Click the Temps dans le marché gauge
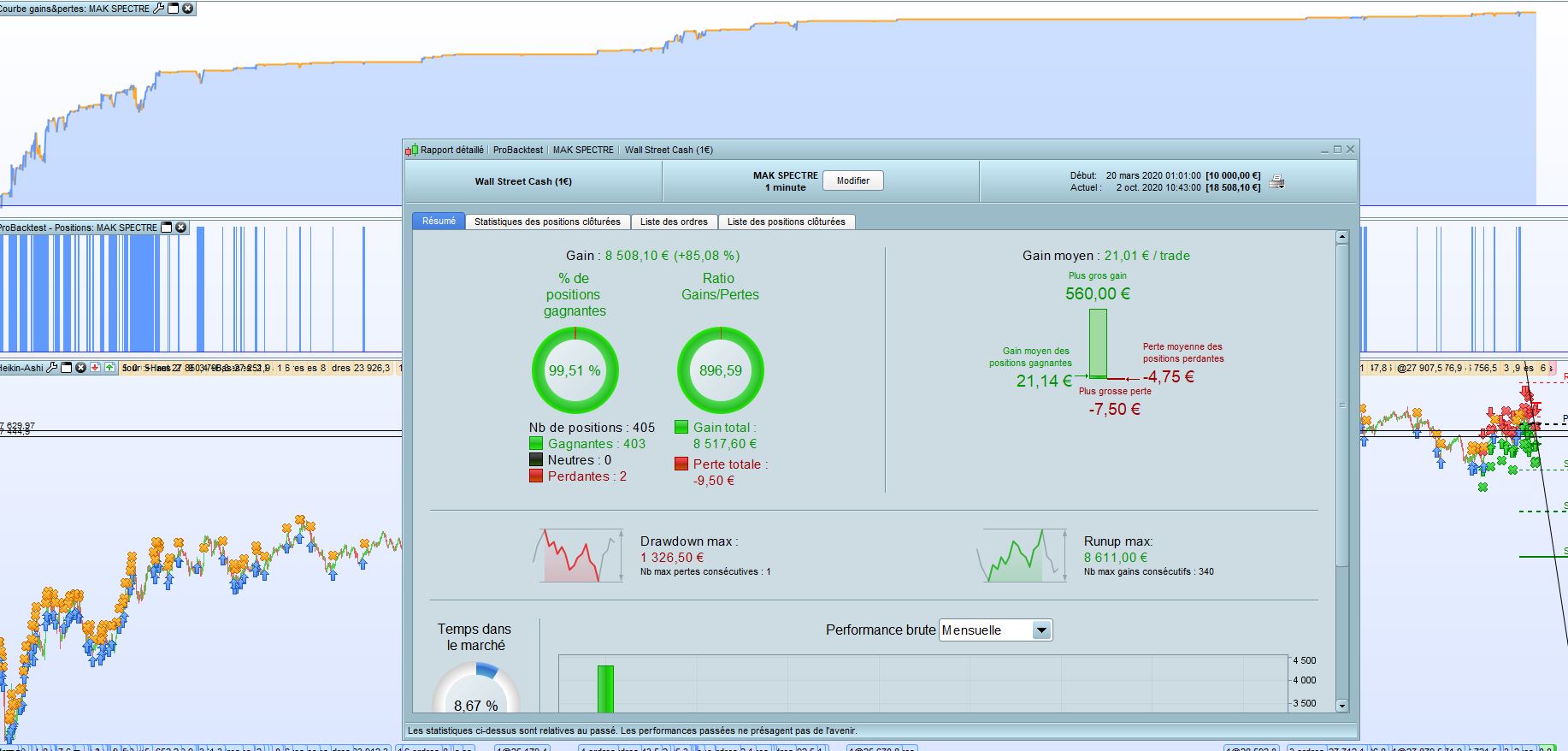The image size is (1568, 751). tap(476, 687)
